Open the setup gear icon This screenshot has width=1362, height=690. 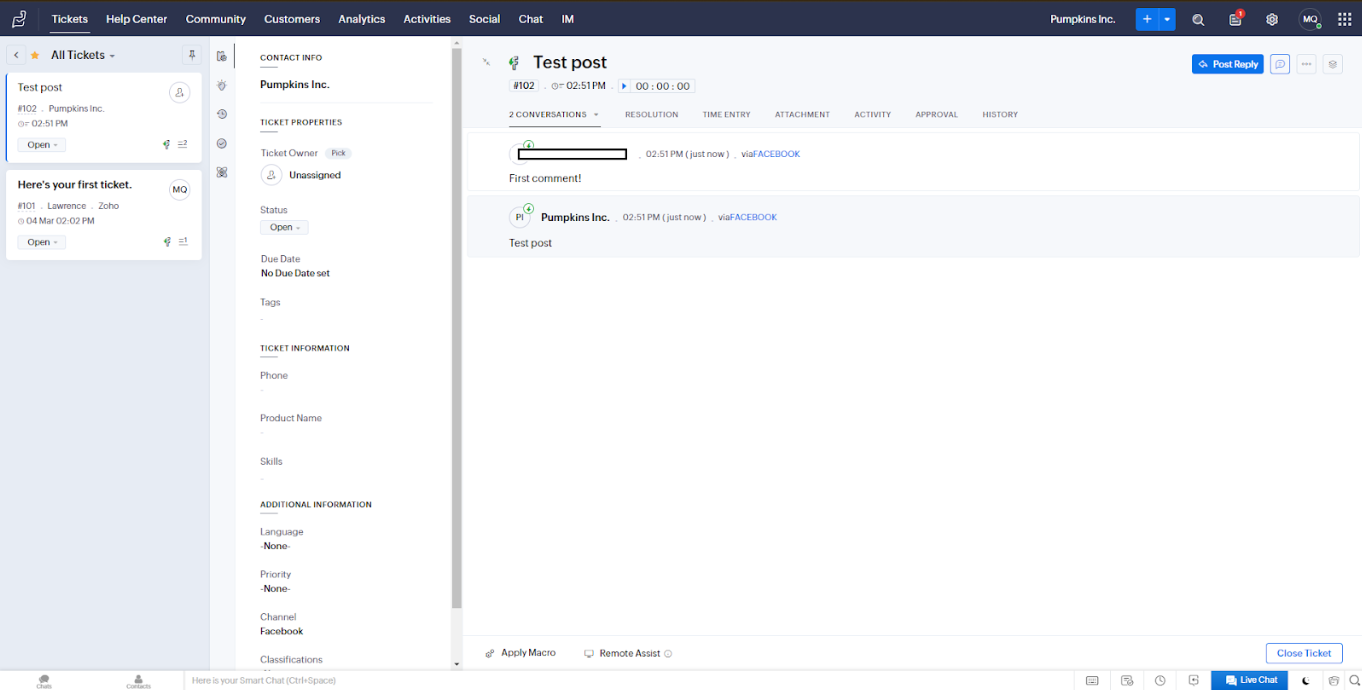click(x=1272, y=19)
